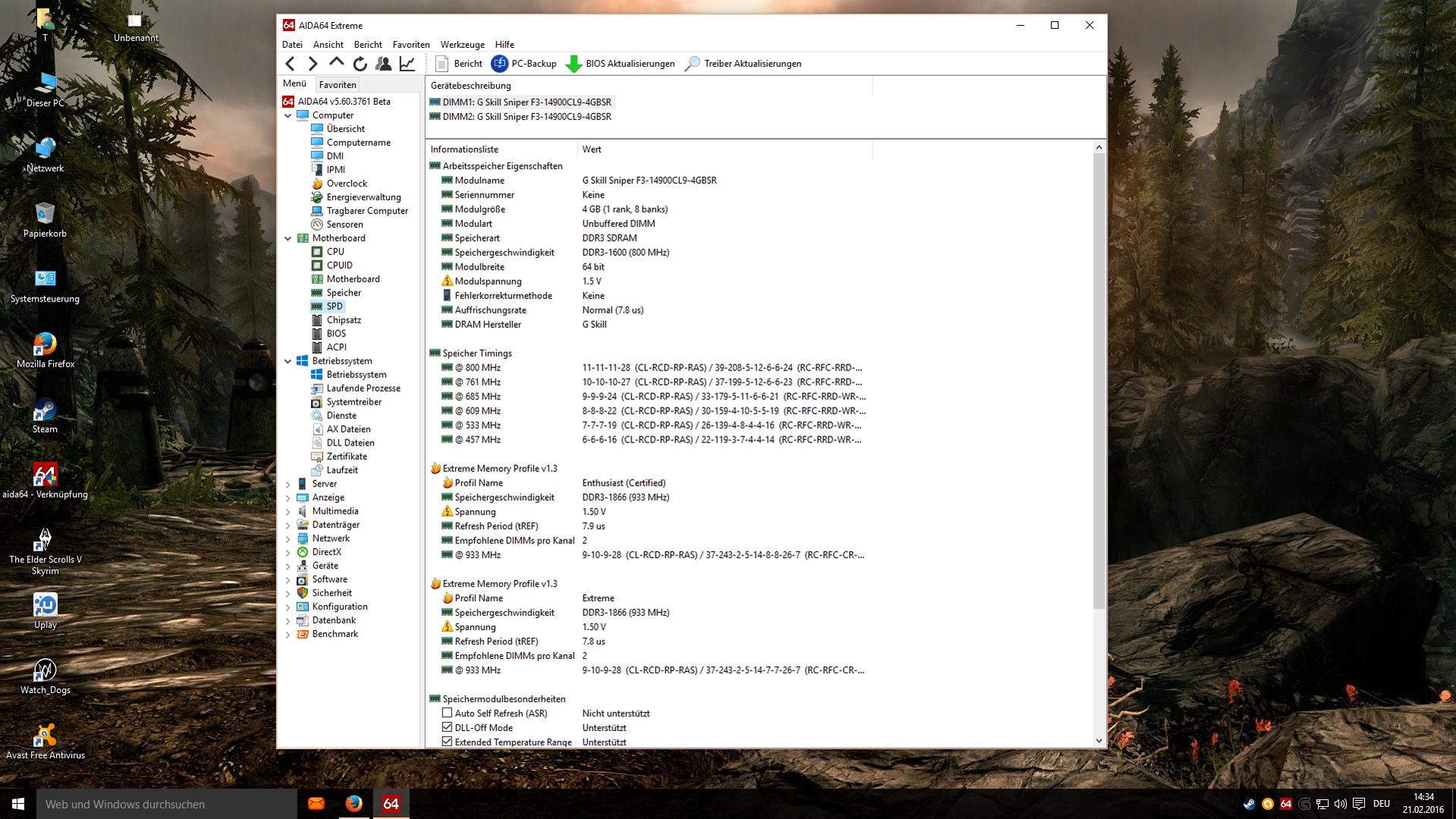Refresh the AIDA64 view
The image size is (1456, 819).
tap(360, 64)
